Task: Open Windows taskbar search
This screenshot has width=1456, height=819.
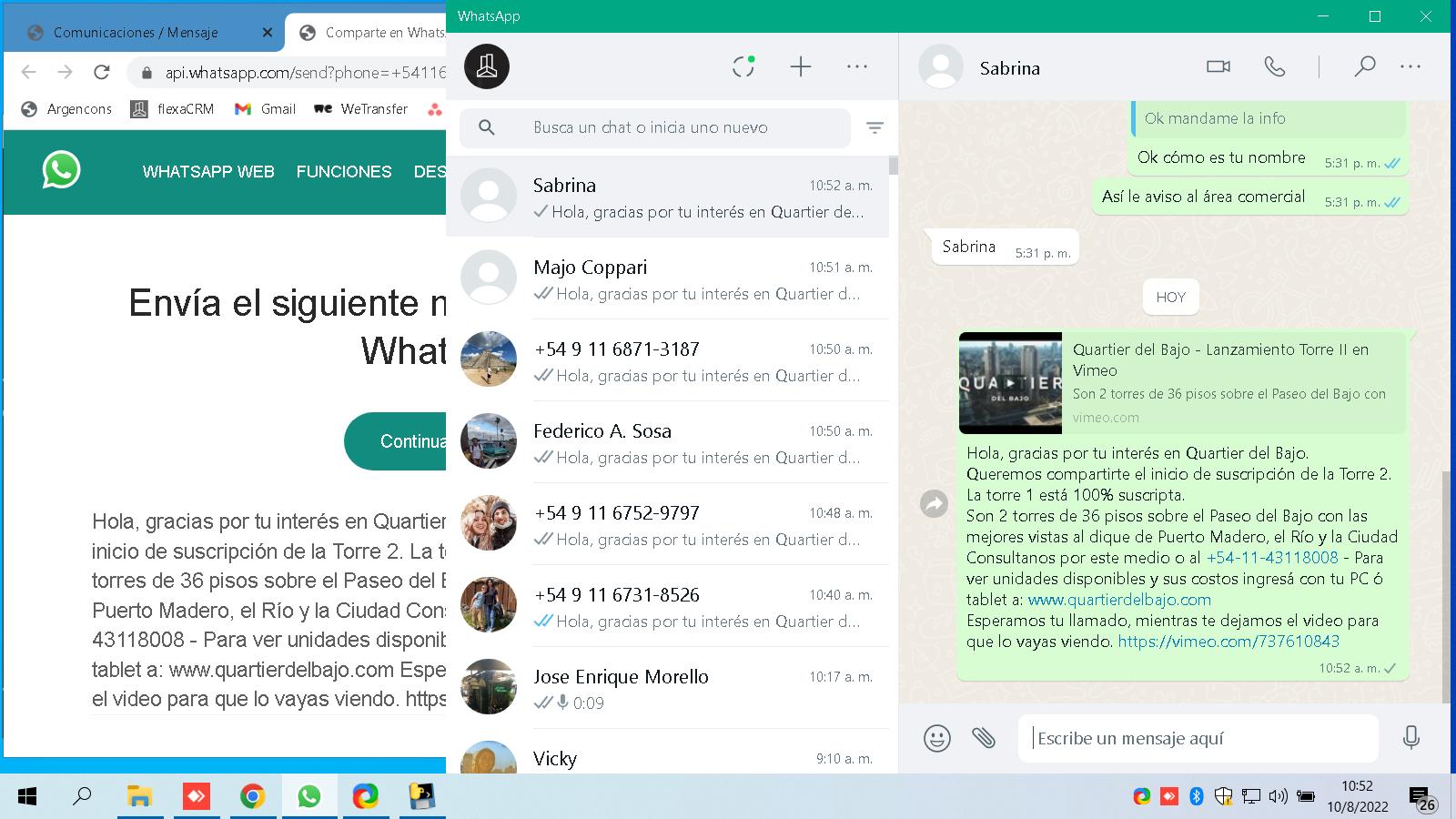Action: (x=82, y=797)
